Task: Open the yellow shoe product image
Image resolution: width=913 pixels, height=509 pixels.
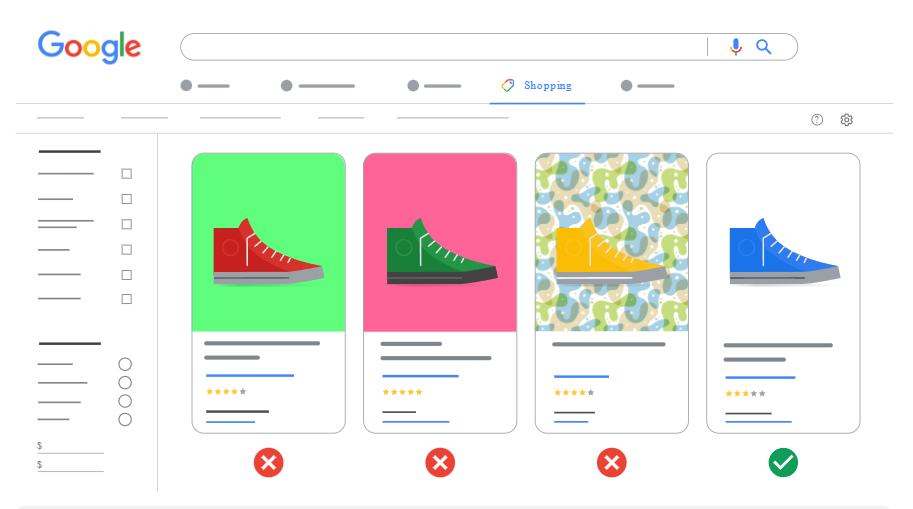Action: (x=611, y=243)
